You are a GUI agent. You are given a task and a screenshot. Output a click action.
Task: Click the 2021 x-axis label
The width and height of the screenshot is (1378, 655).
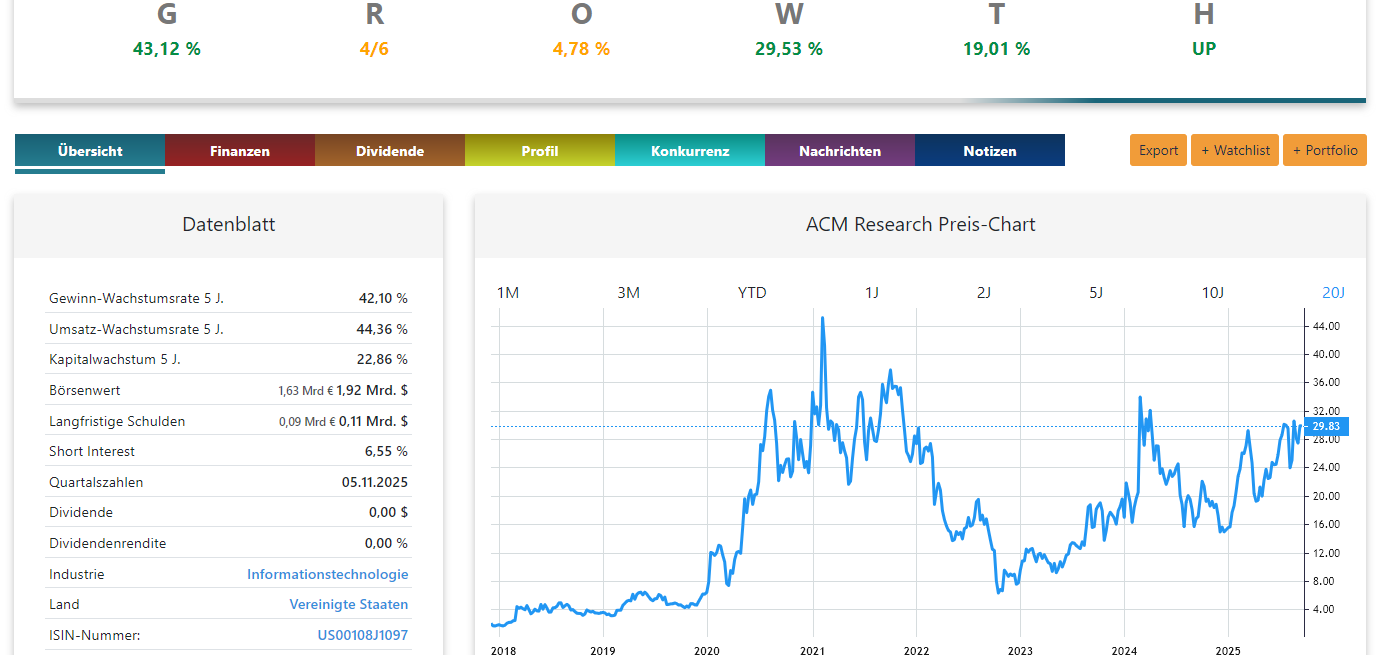[x=812, y=649]
